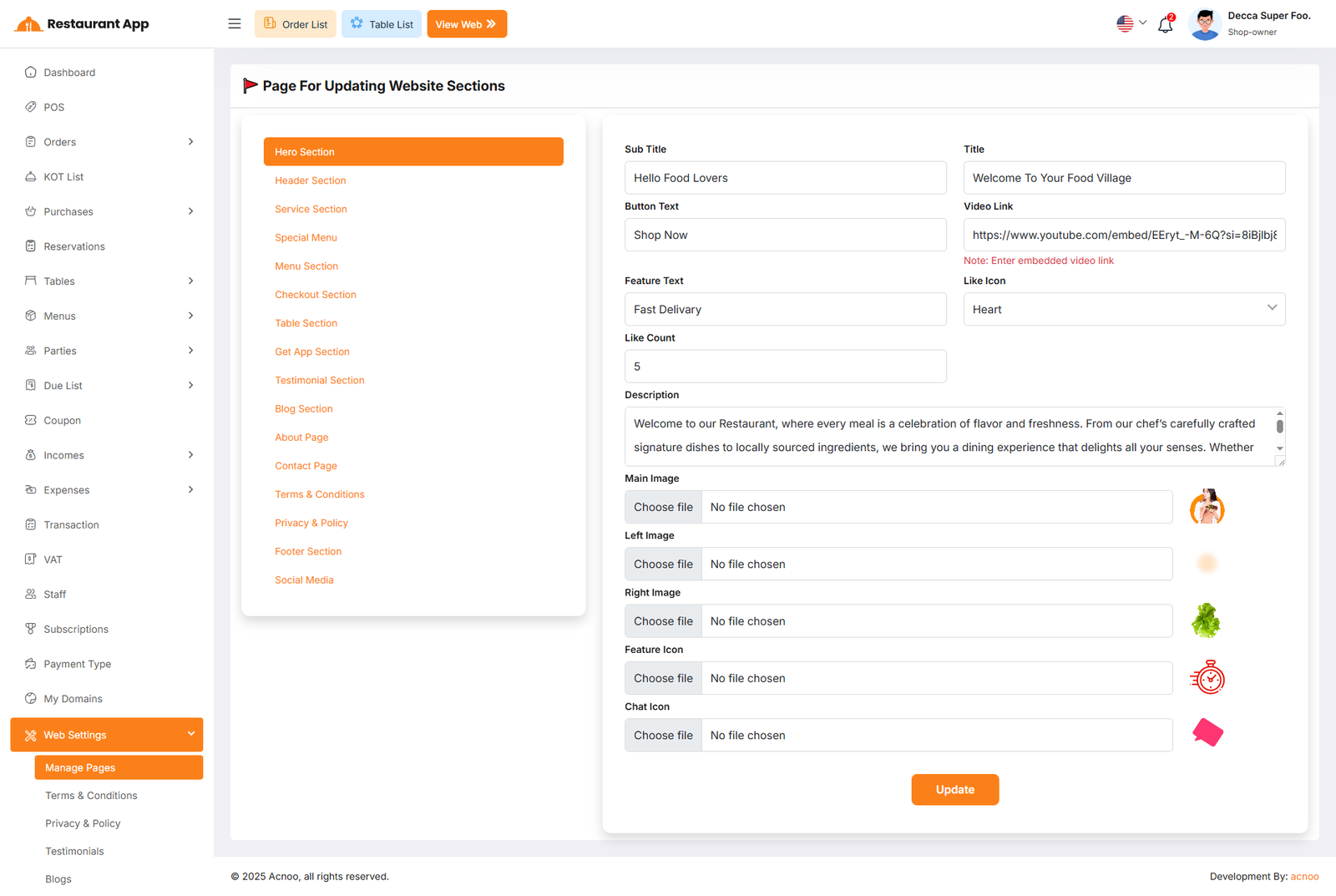The width and height of the screenshot is (1336, 896).
Task: Collapse the Web Settings menu
Action: click(x=190, y=734)
